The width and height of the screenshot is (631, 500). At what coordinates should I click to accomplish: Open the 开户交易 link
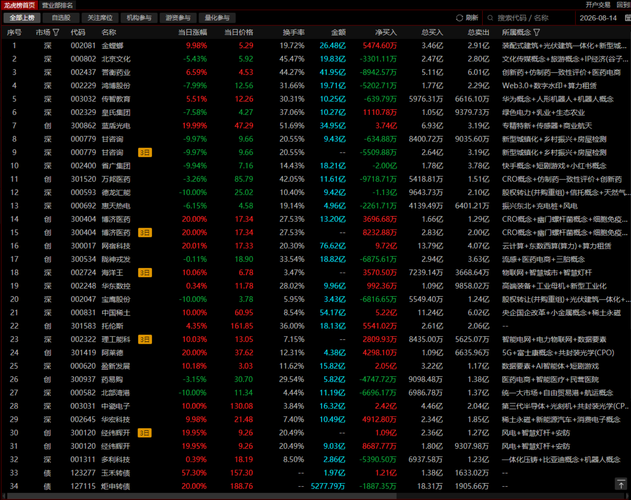click(x=598, y=5)
